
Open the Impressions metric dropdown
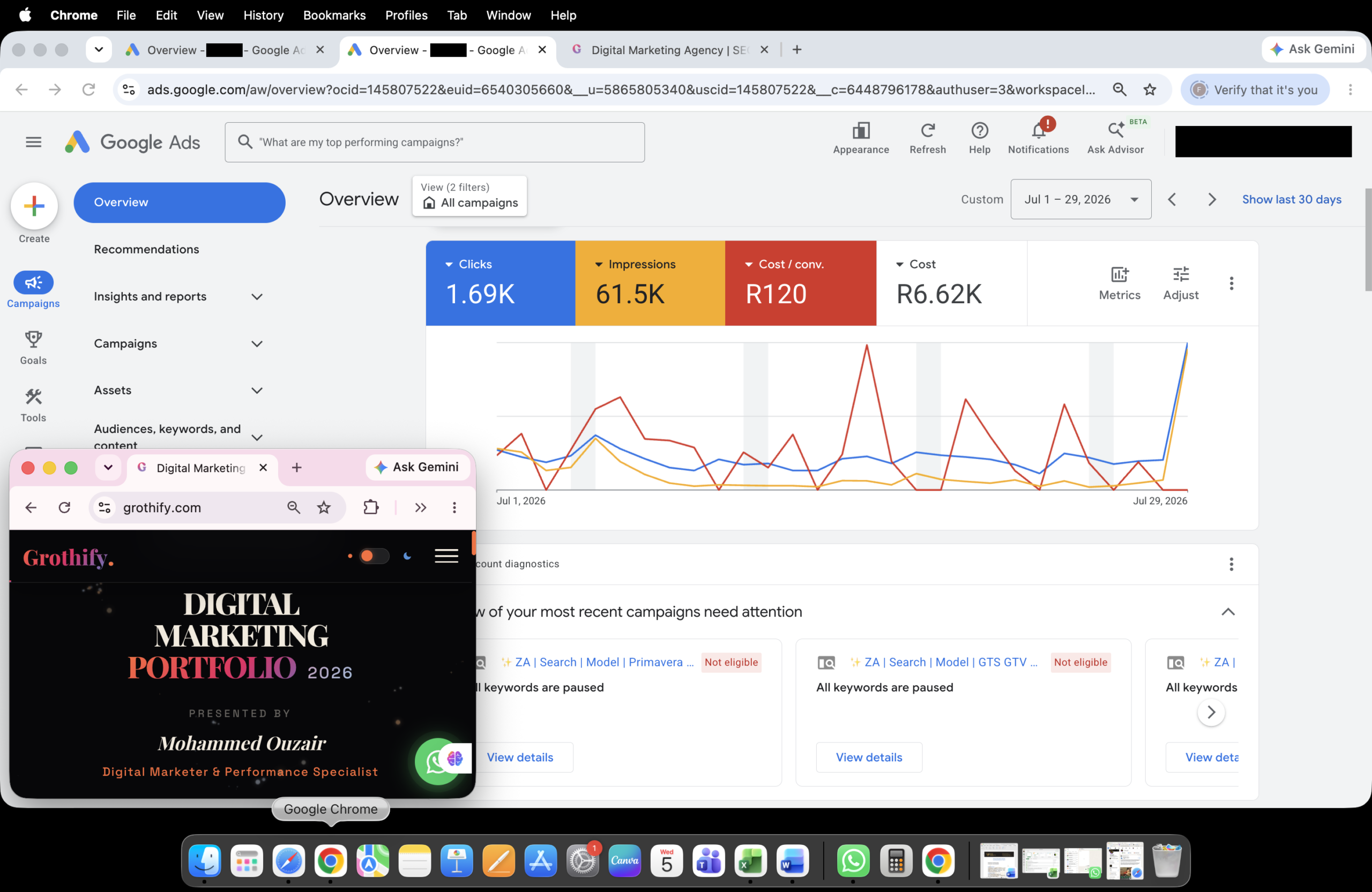coord(635,264)
